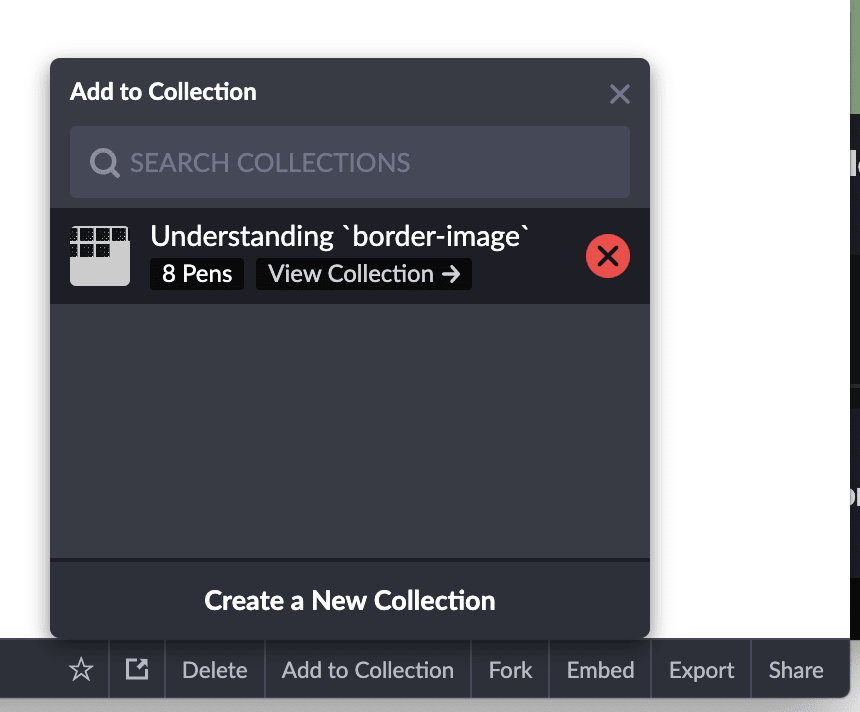
Task: Close the Add to Collection dialog
Action: [x=620, y=94]
